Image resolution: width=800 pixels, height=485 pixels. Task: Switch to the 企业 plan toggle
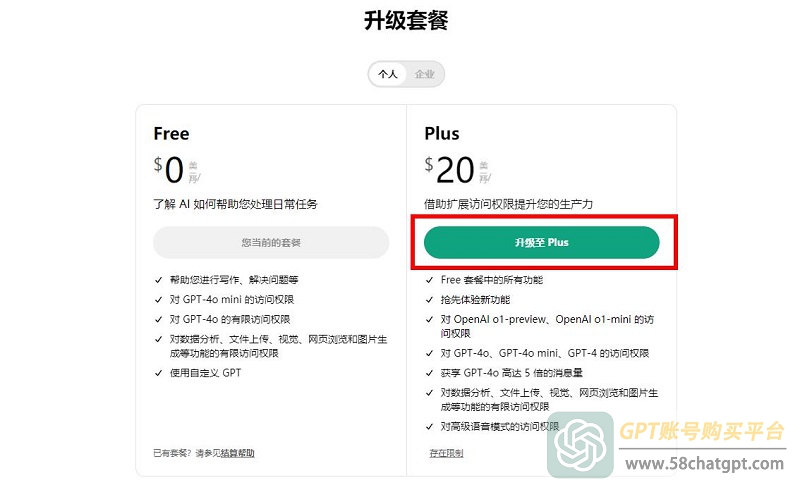point(424,74)
